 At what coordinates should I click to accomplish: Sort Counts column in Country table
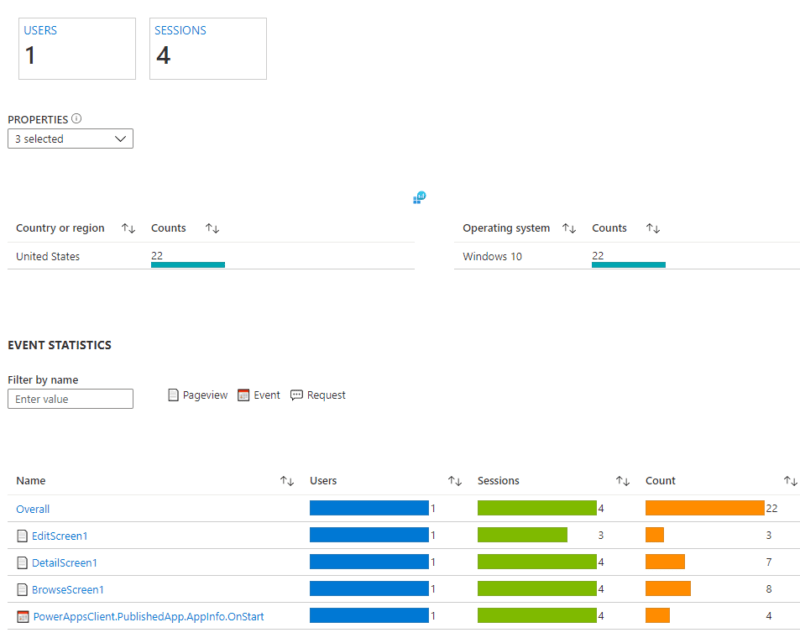[x=212, y=228]
